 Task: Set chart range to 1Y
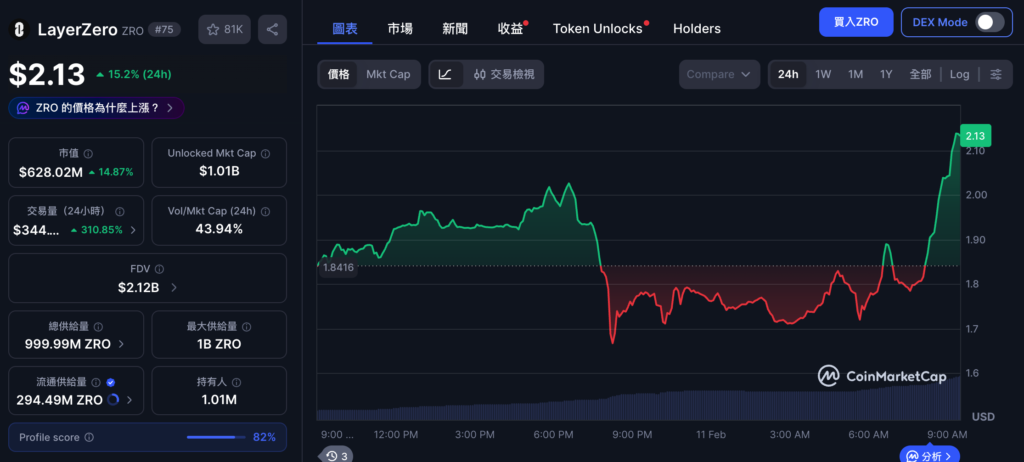[886, 74]
